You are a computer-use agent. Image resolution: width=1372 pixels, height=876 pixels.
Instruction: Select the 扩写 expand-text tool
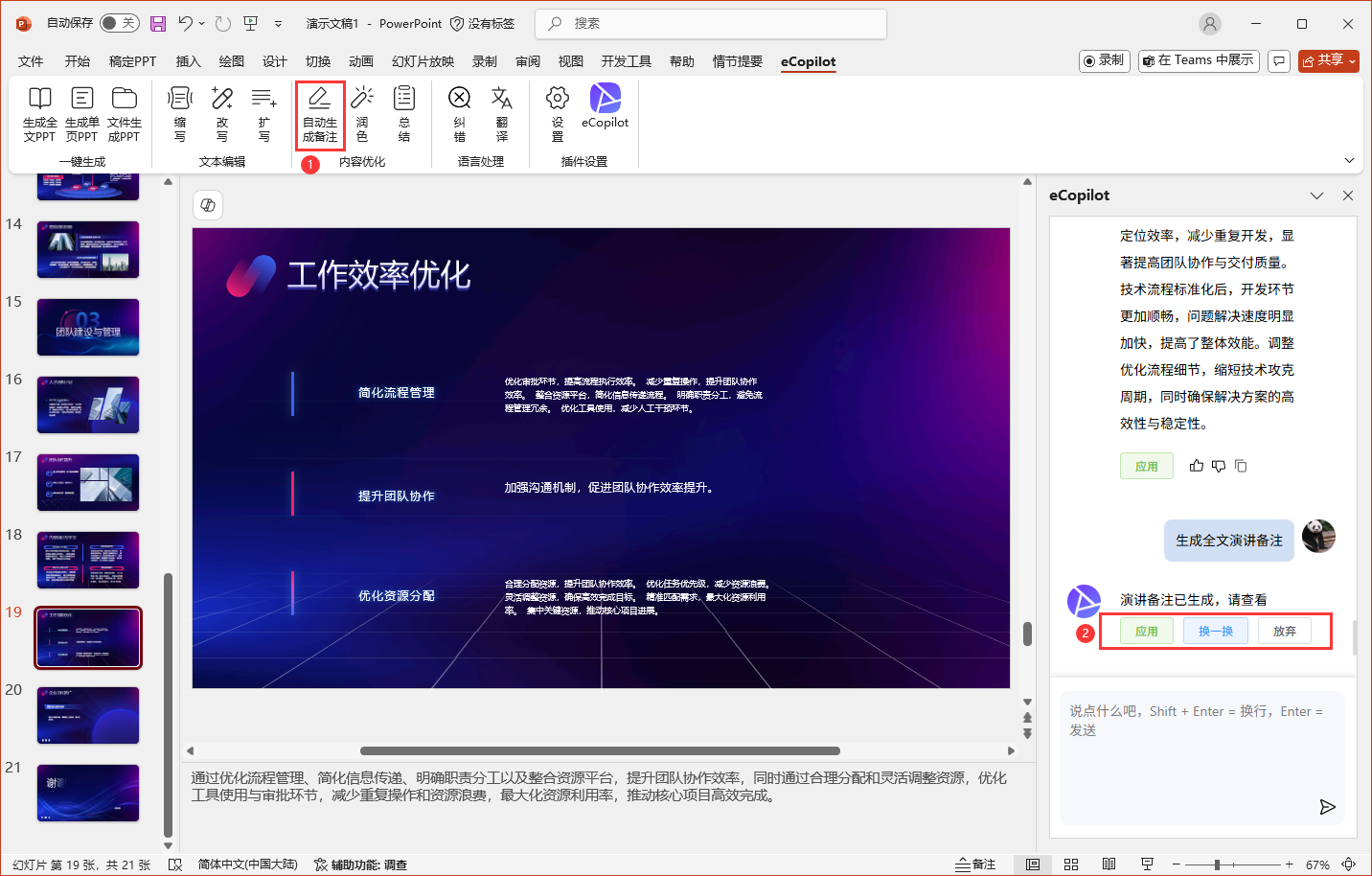coord(263,114)
